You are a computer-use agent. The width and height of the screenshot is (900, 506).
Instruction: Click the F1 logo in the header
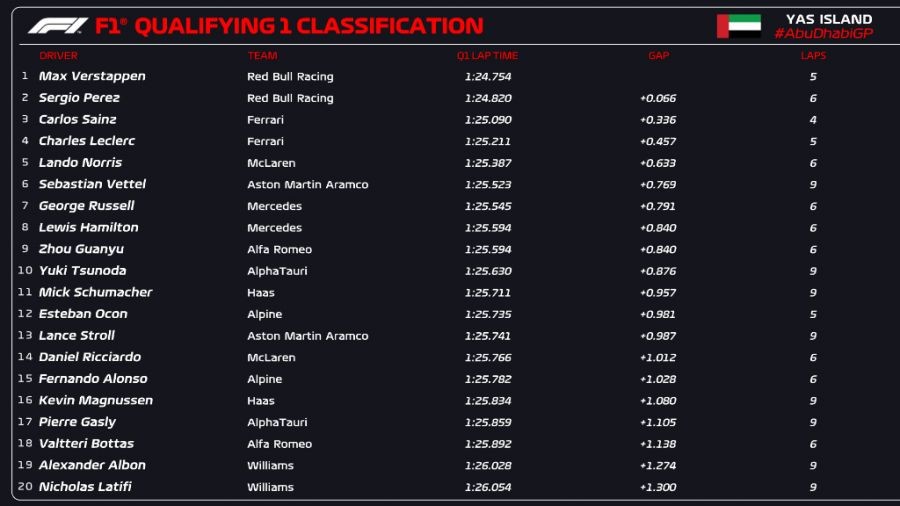pyautogui.click(x=58, y=26)
